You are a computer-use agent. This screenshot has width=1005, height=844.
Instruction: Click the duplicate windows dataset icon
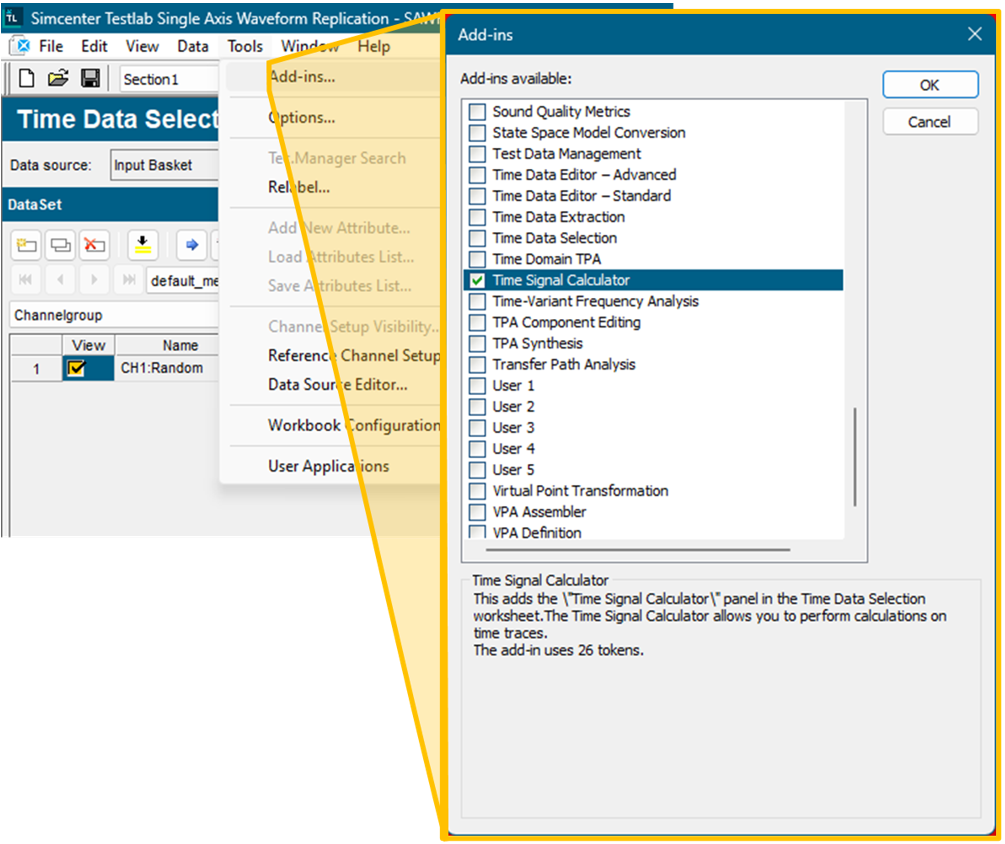[61, 244]
